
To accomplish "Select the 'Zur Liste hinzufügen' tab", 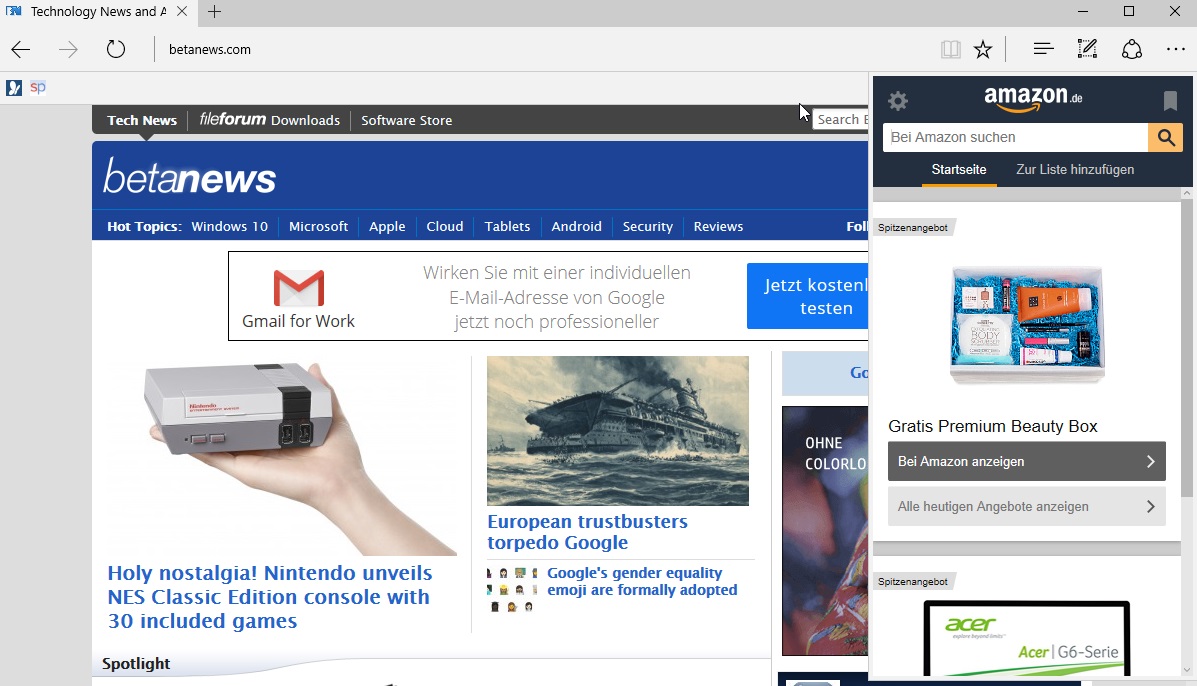I will (1075, 170).
